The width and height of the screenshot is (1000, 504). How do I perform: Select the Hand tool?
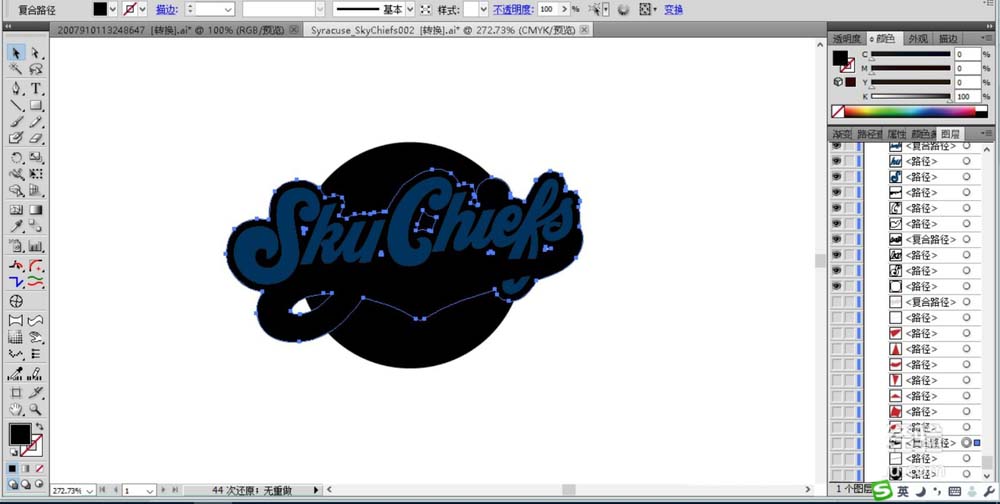point(17,409)
